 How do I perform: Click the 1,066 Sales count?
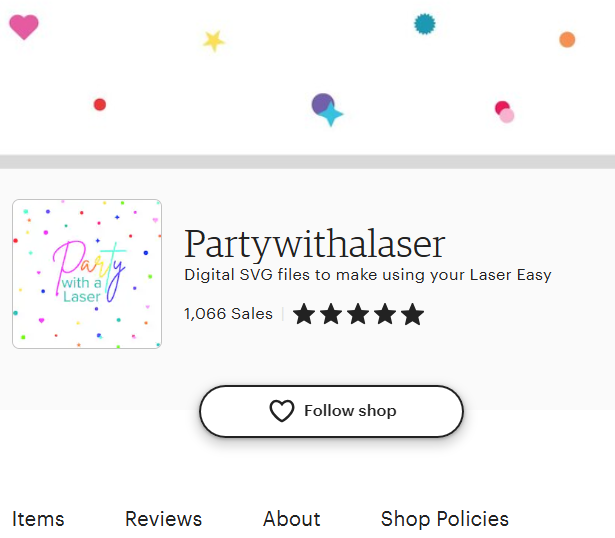(x=228, y=314)
